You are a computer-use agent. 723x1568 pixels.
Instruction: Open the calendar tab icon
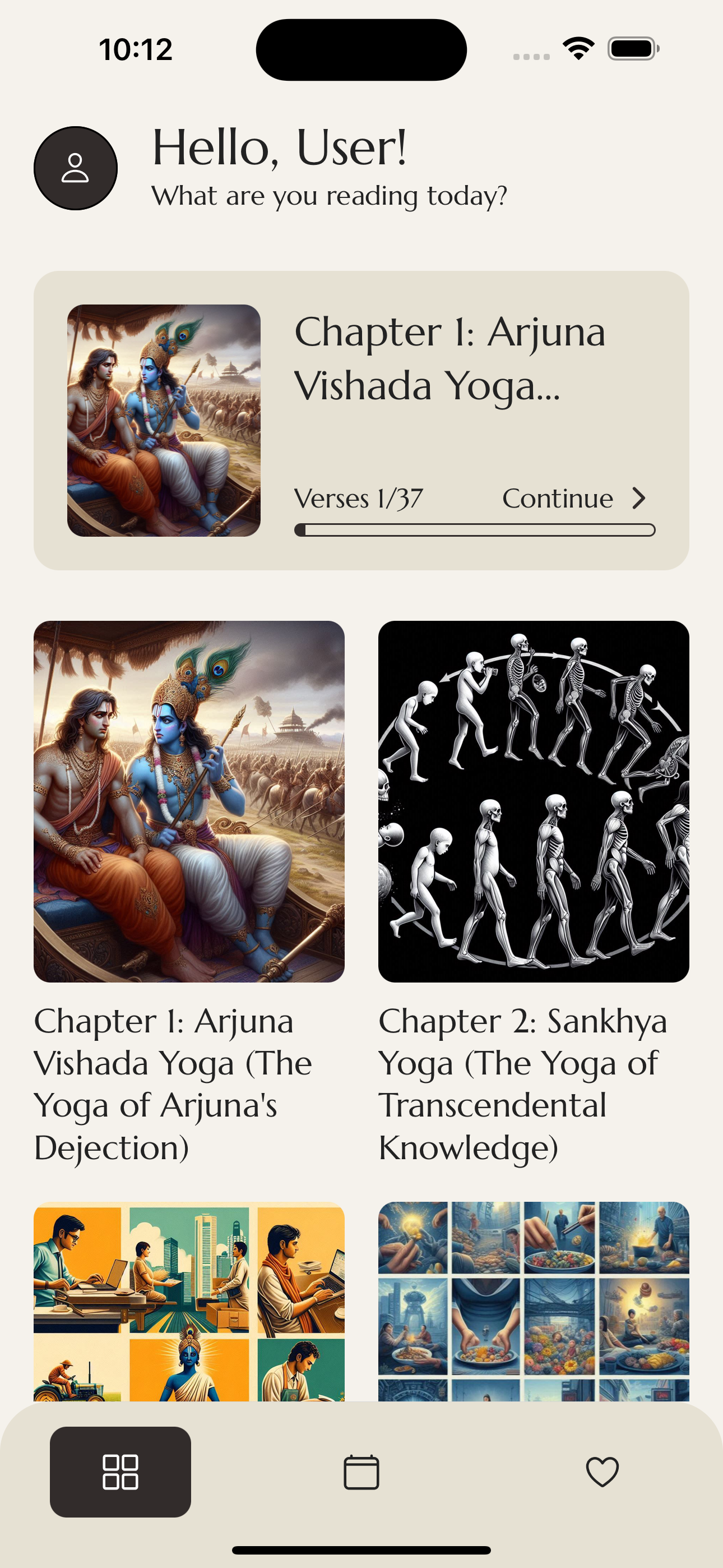coord(361,1472)
